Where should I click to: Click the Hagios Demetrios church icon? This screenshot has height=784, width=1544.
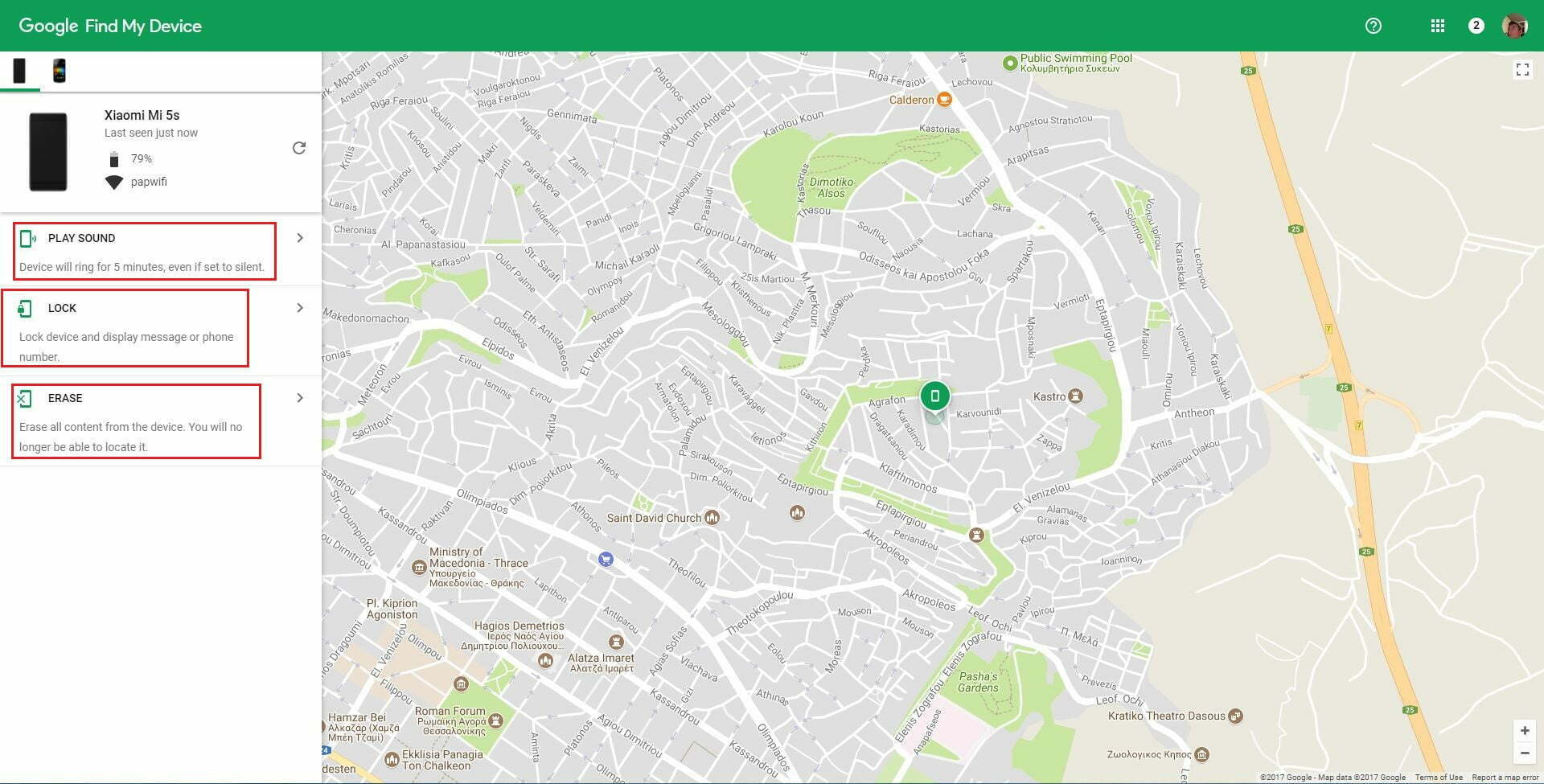(x=545, y=660)
